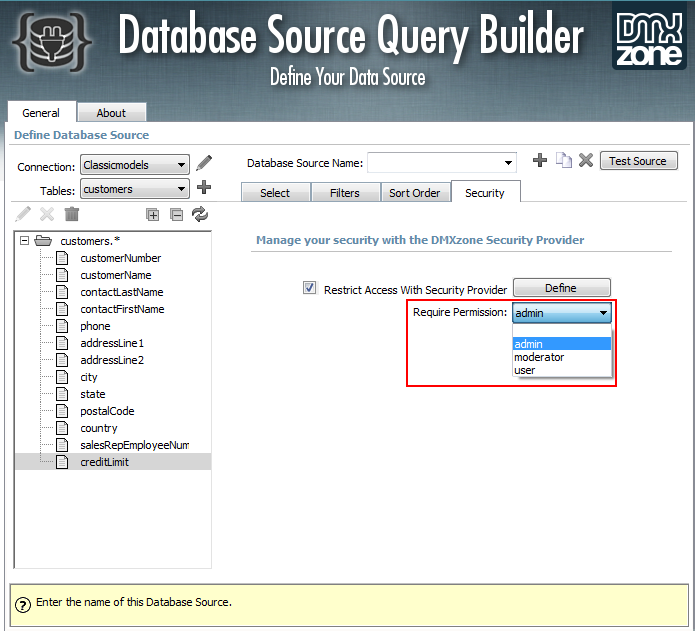Select the creditLimit field
Viewport: 695px width, 631px height.
[x=105, y=462]
